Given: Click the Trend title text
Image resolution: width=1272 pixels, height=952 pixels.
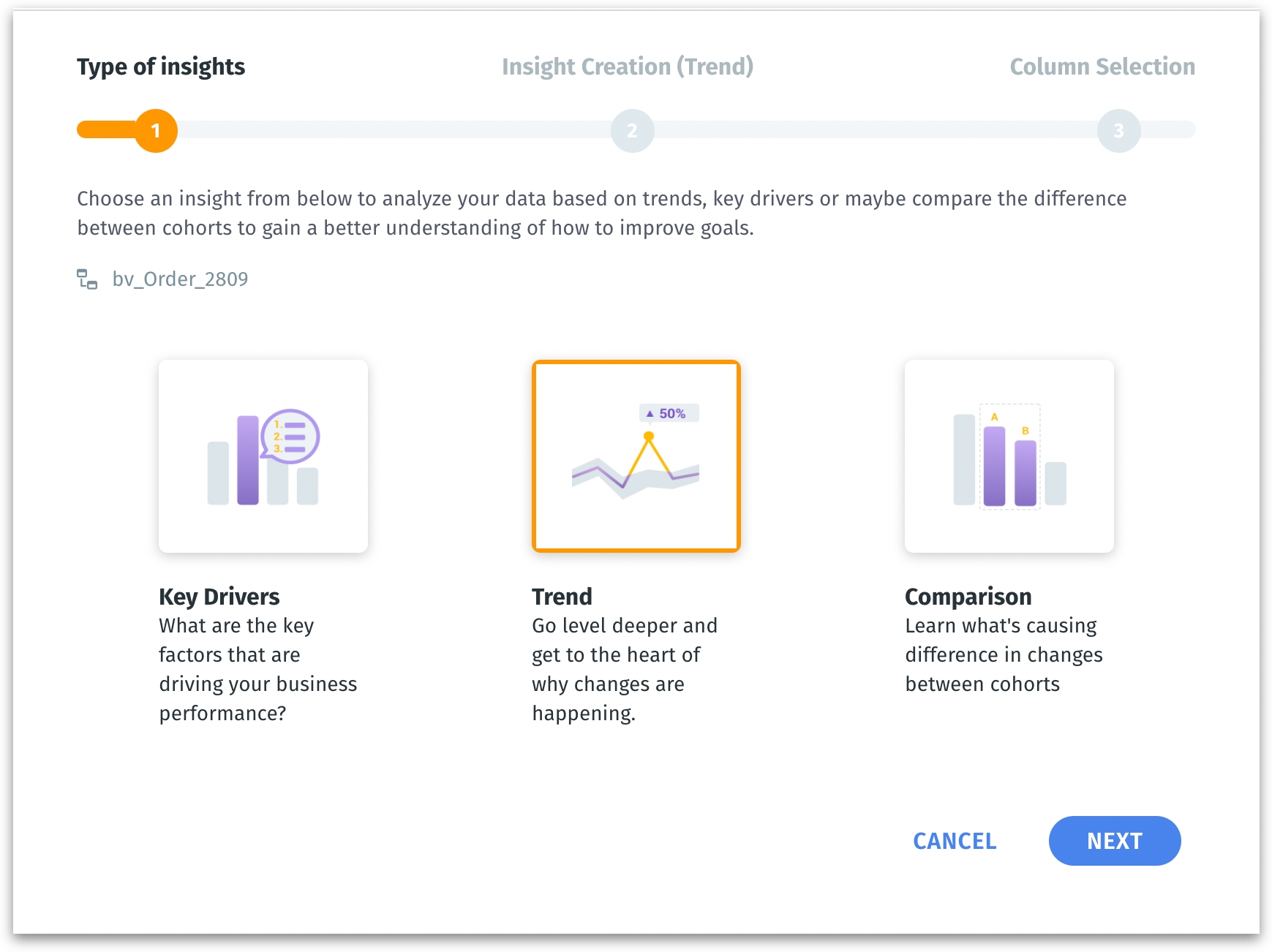Looking at the screenshot, I should pos(562,597).
